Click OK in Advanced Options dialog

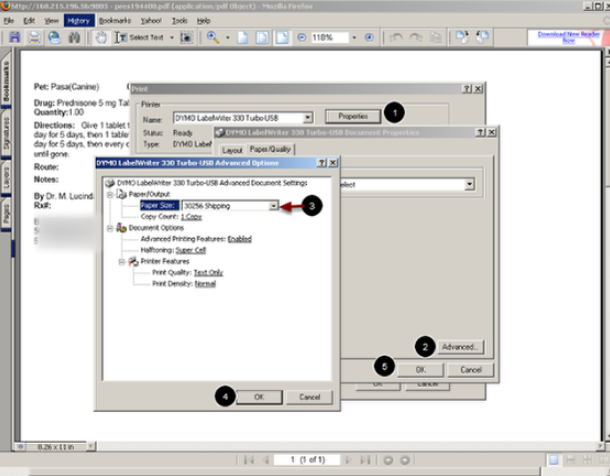coord(259,397)
